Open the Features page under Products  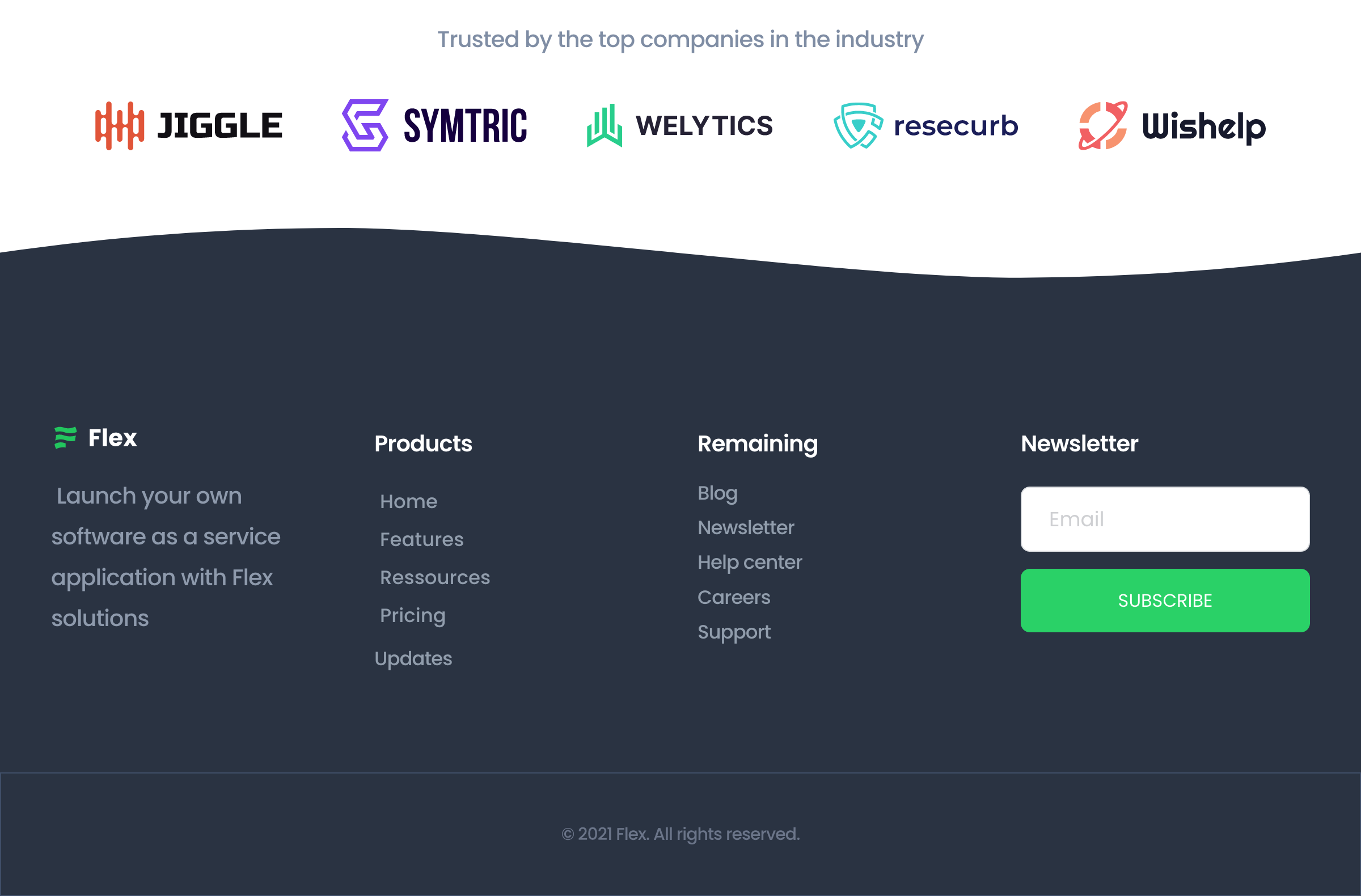click(x=421, y=540)
